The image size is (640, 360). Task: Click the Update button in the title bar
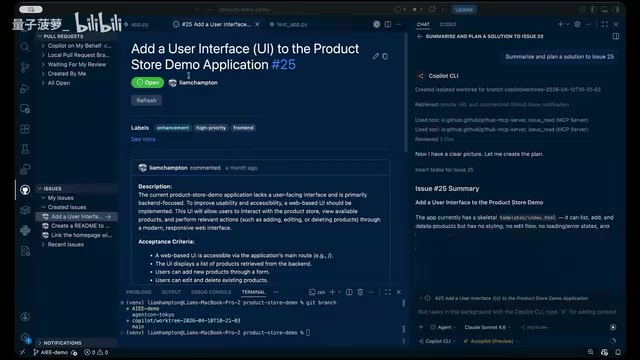(x=464, y=9)
